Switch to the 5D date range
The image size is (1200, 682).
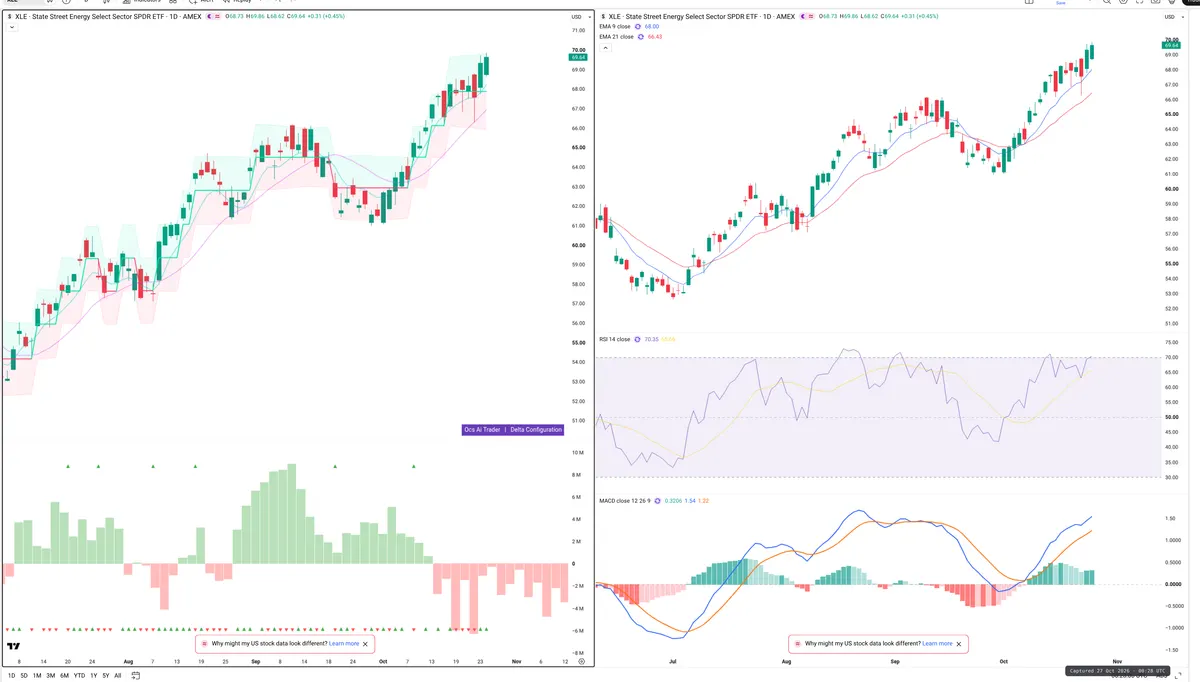point(25,675)
